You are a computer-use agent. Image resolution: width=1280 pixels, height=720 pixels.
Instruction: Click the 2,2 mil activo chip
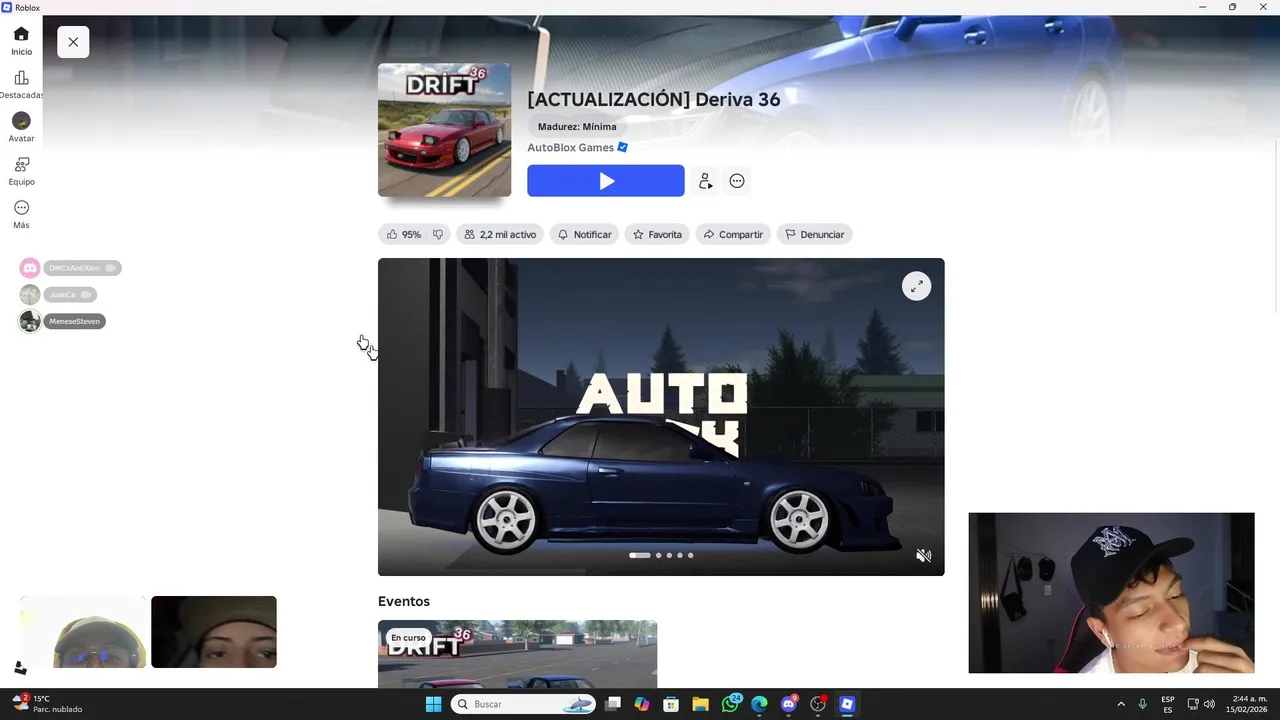[500, 234]
